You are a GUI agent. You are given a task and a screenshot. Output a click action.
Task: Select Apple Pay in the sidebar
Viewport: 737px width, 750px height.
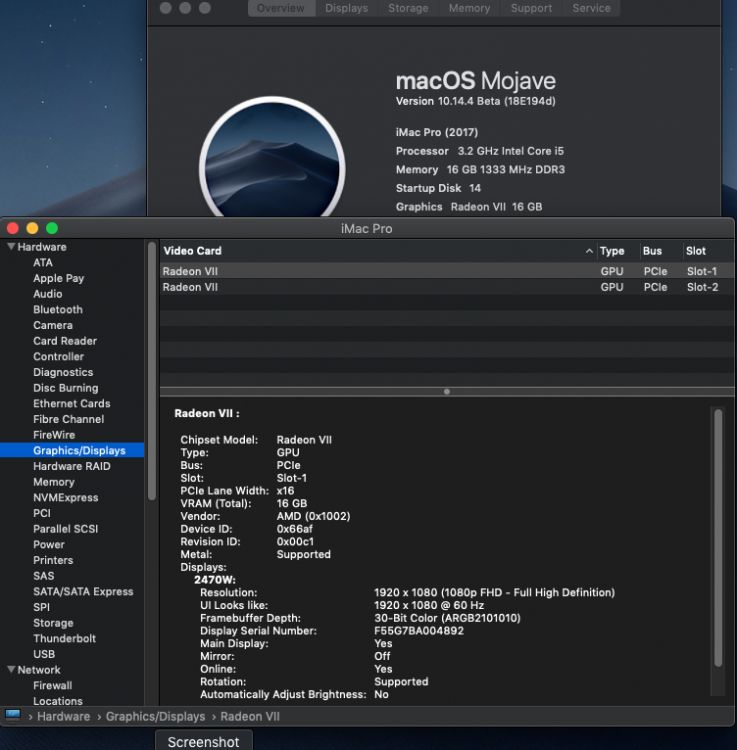[x=58, y=278]
